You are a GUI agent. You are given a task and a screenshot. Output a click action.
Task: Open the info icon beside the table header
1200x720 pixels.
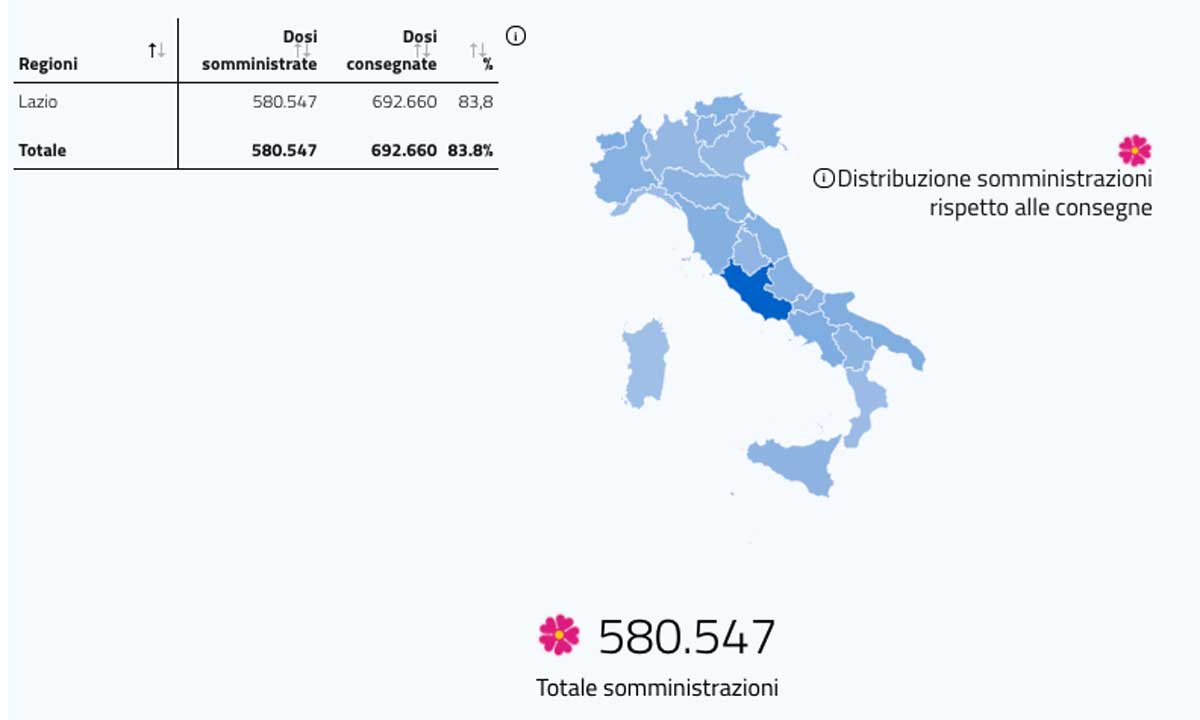click(516, 36)
